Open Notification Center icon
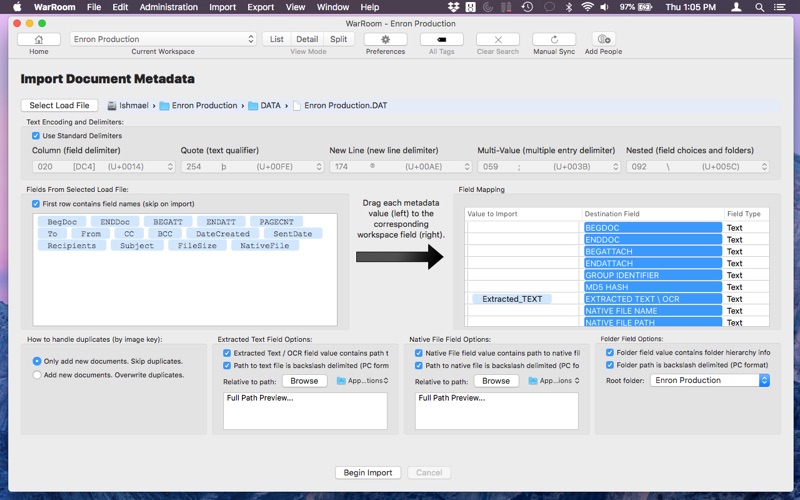Viewport: 800px width, 500px height. [x=780, y=7]
